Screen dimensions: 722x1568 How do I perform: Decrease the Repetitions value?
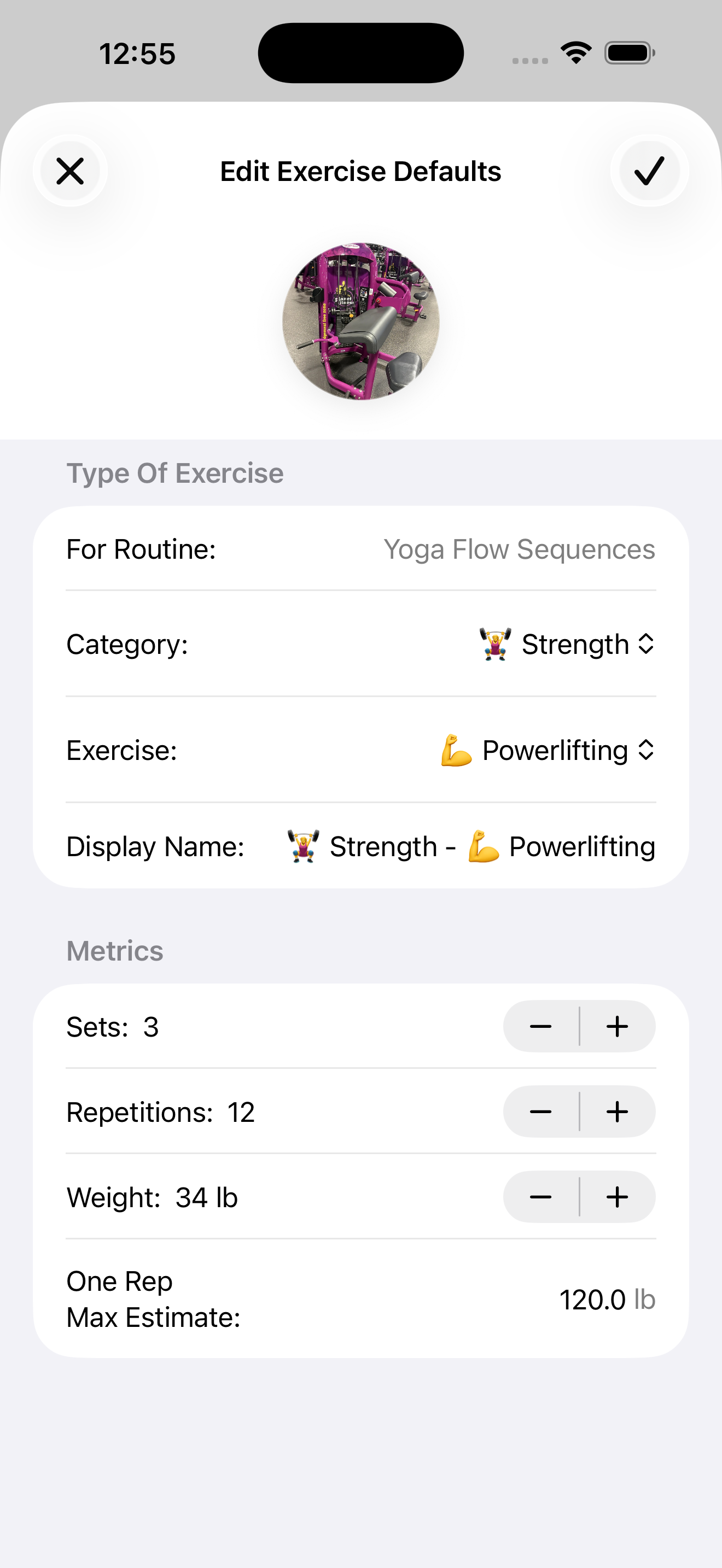click(540, 1112)
